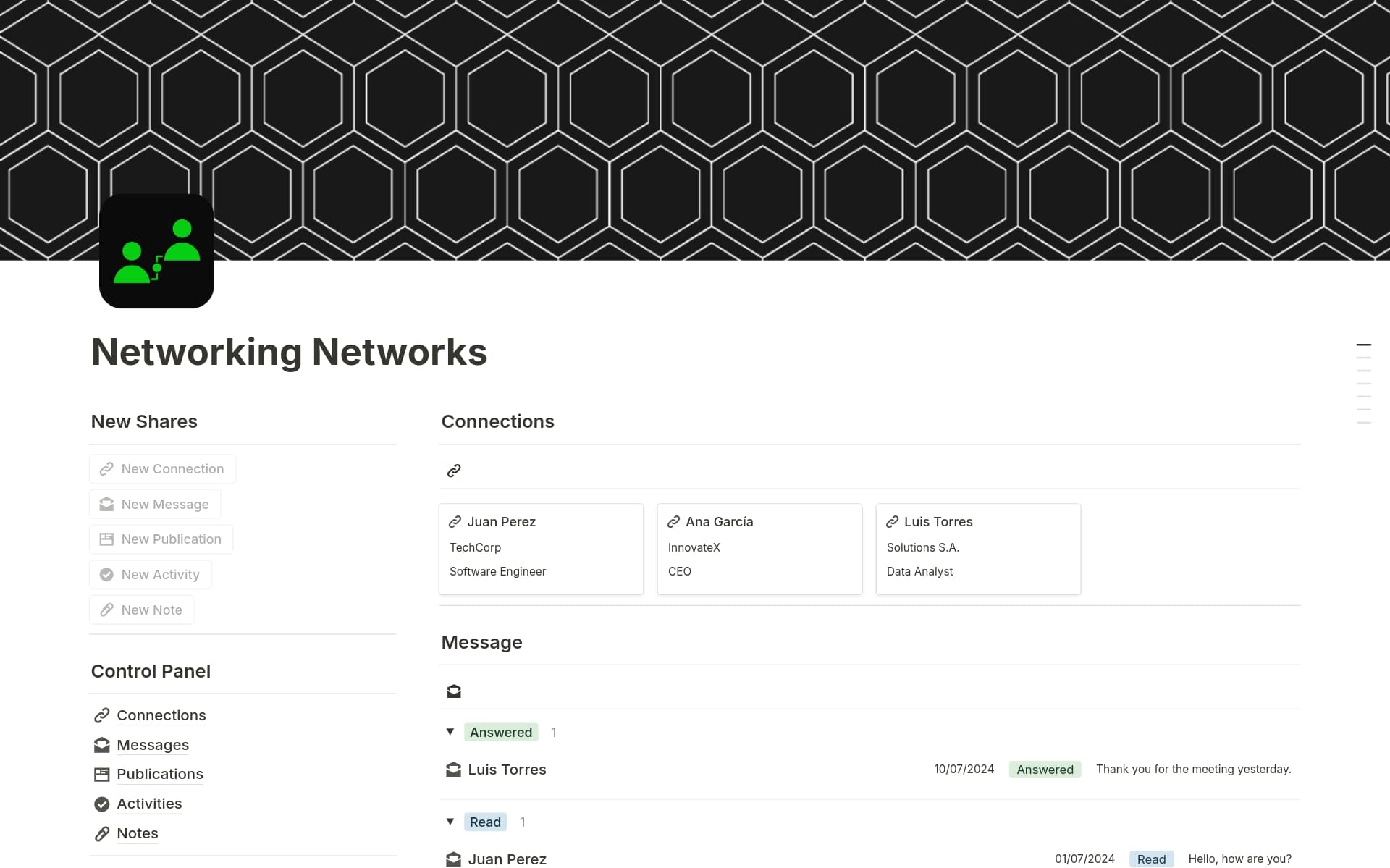Add a New Note
This screenshot has height=868, width=1390.
coord(141,610)
